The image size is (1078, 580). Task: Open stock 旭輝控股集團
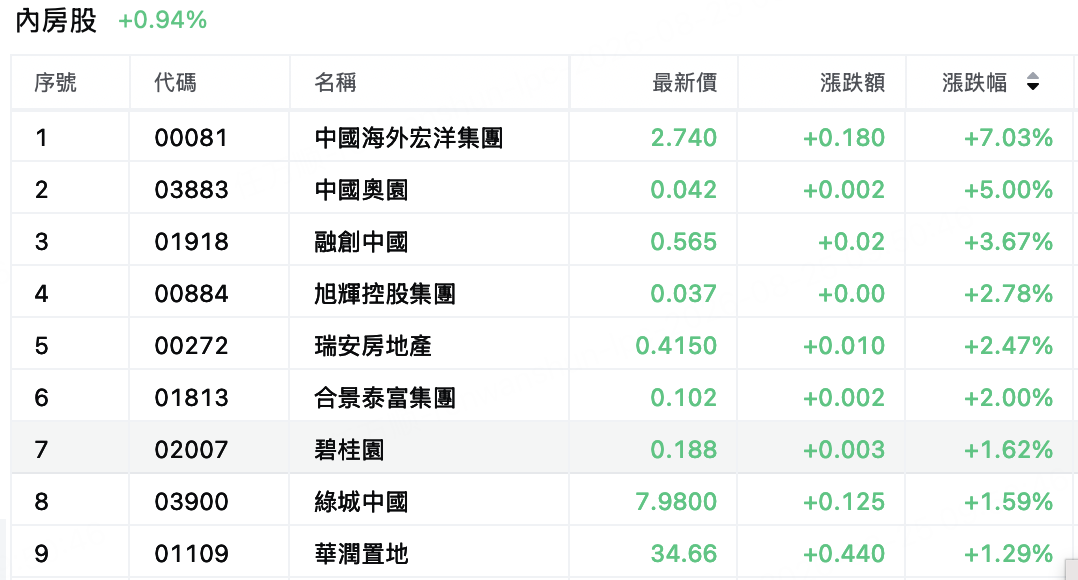point(385,294)
